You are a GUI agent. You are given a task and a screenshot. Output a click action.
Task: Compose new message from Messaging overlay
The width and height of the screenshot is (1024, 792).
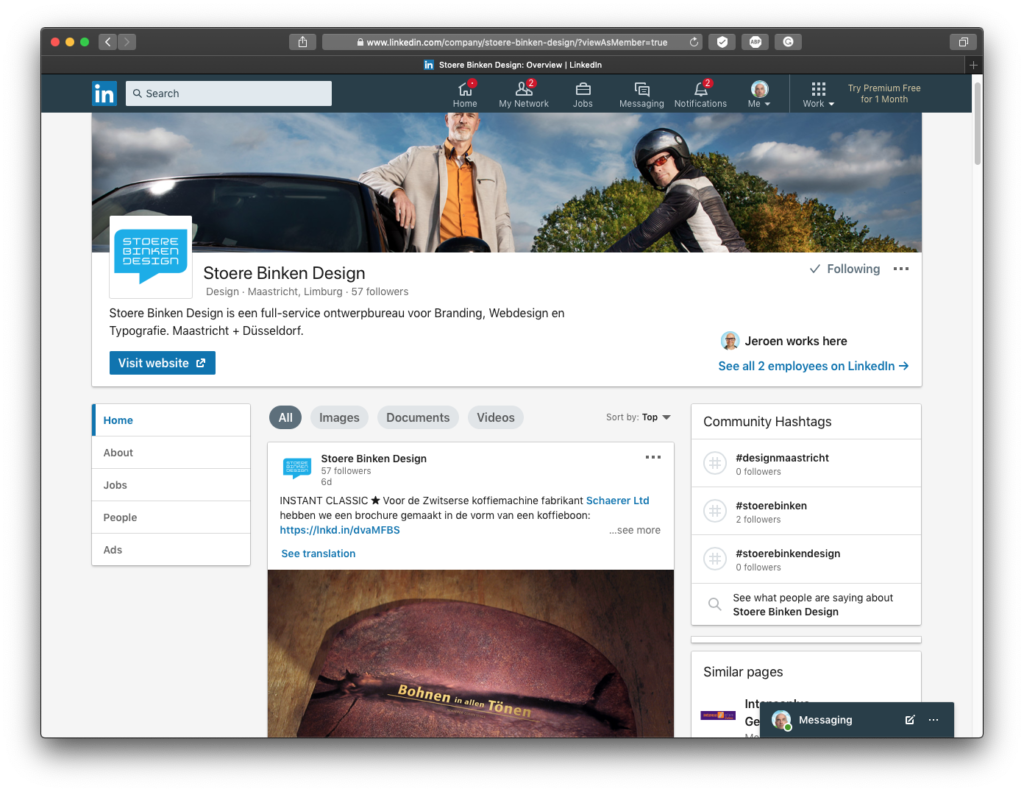pos(909,720)
